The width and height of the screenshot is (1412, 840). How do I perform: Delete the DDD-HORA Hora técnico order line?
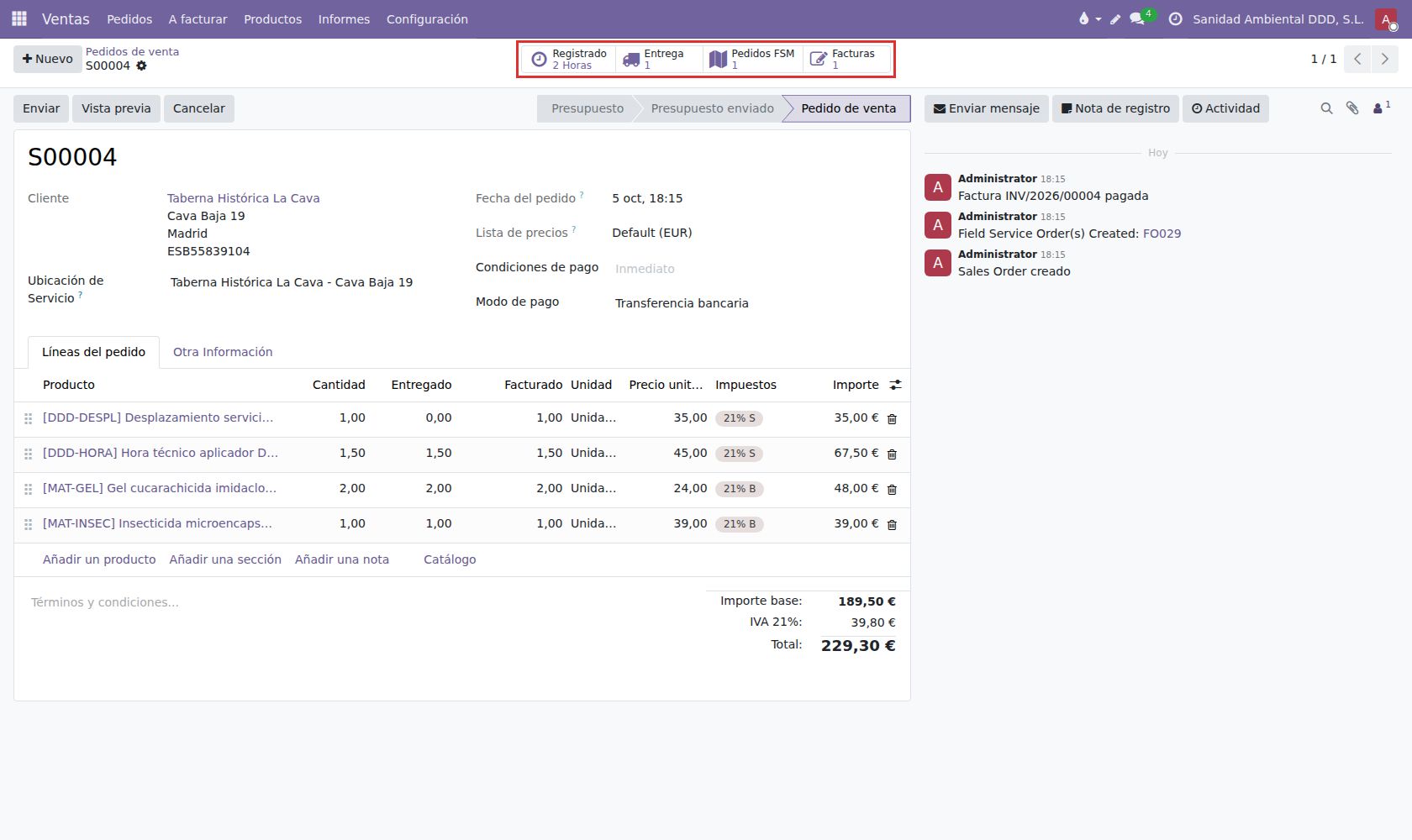(x=892, y=454)
